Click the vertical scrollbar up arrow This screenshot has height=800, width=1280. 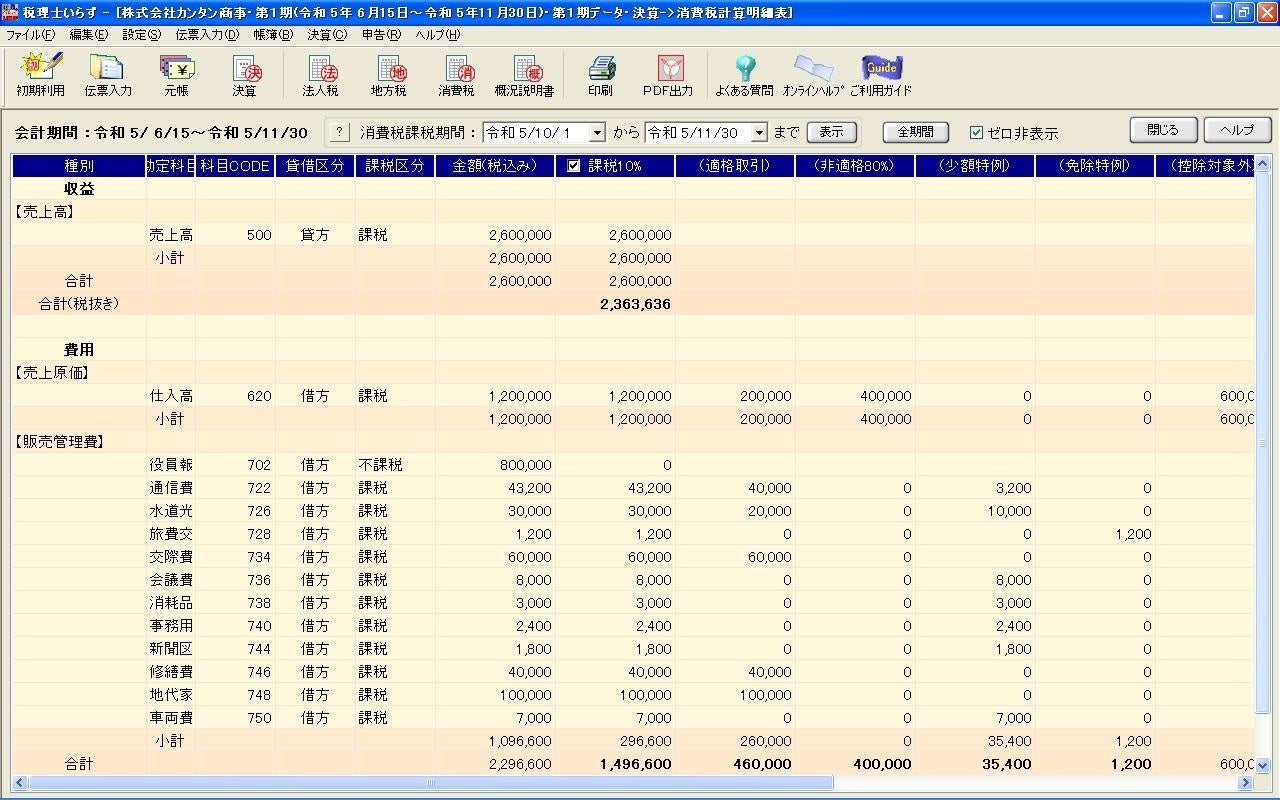coord(1262,164)
